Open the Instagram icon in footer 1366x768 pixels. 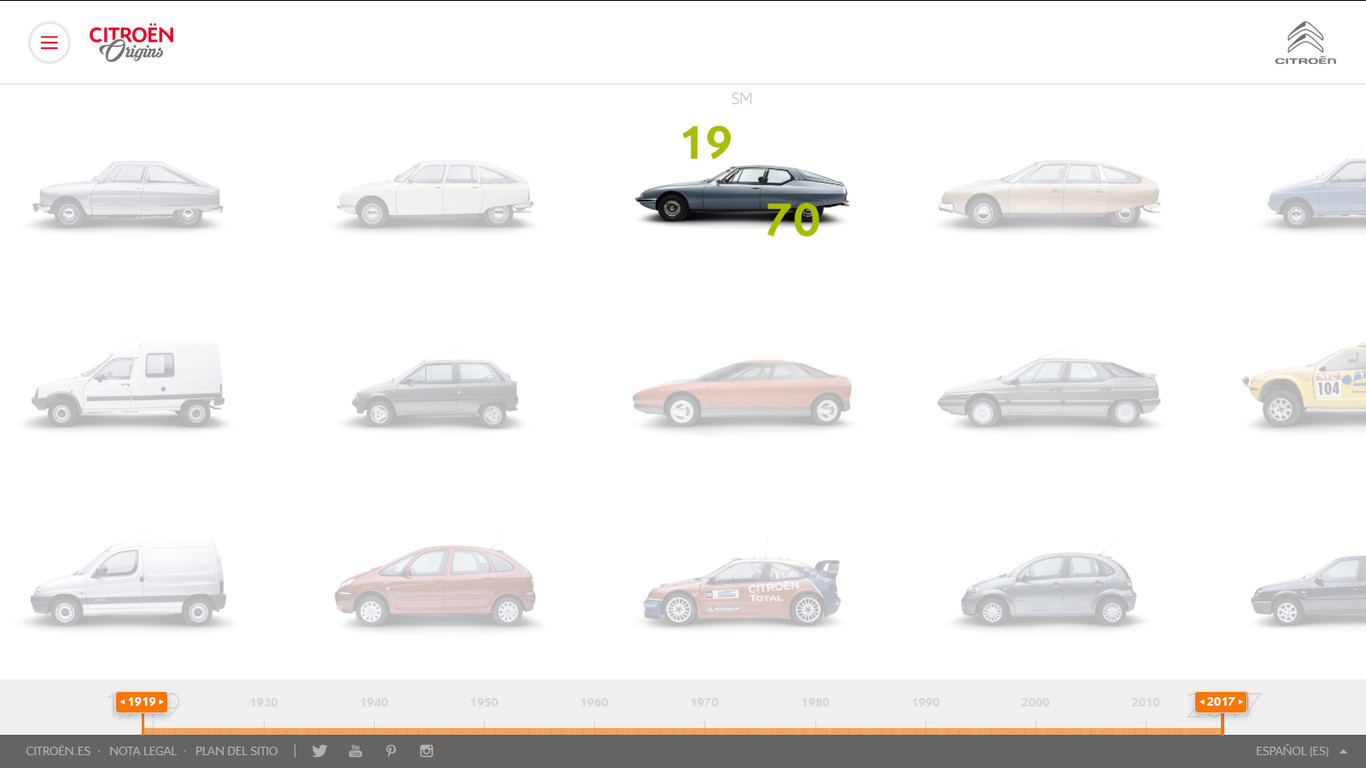point(427,751)
